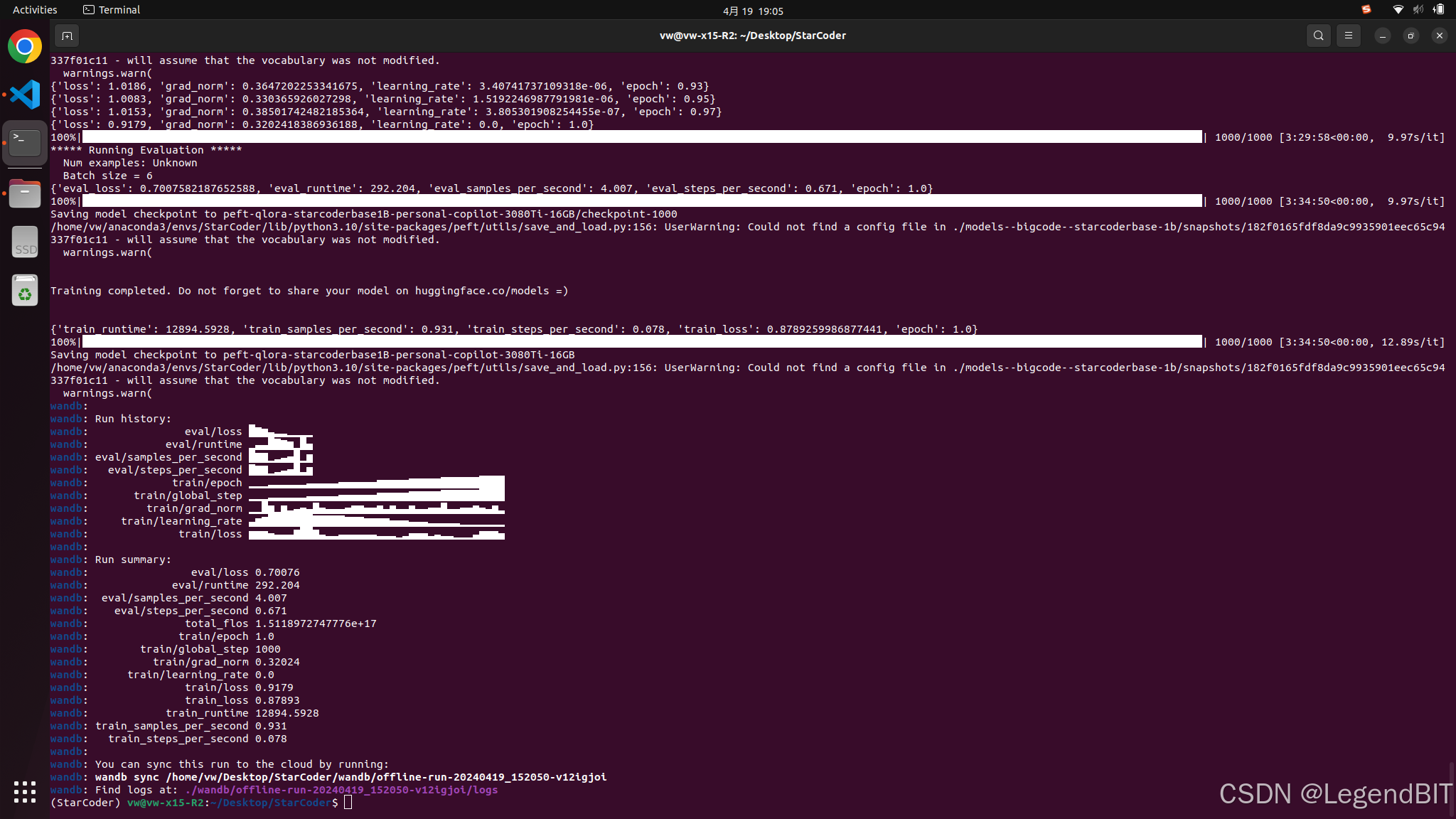This screenshot has height=819, width=1456.
Task: Click the muted volume indicator
Action: (x=1418, y=9)
